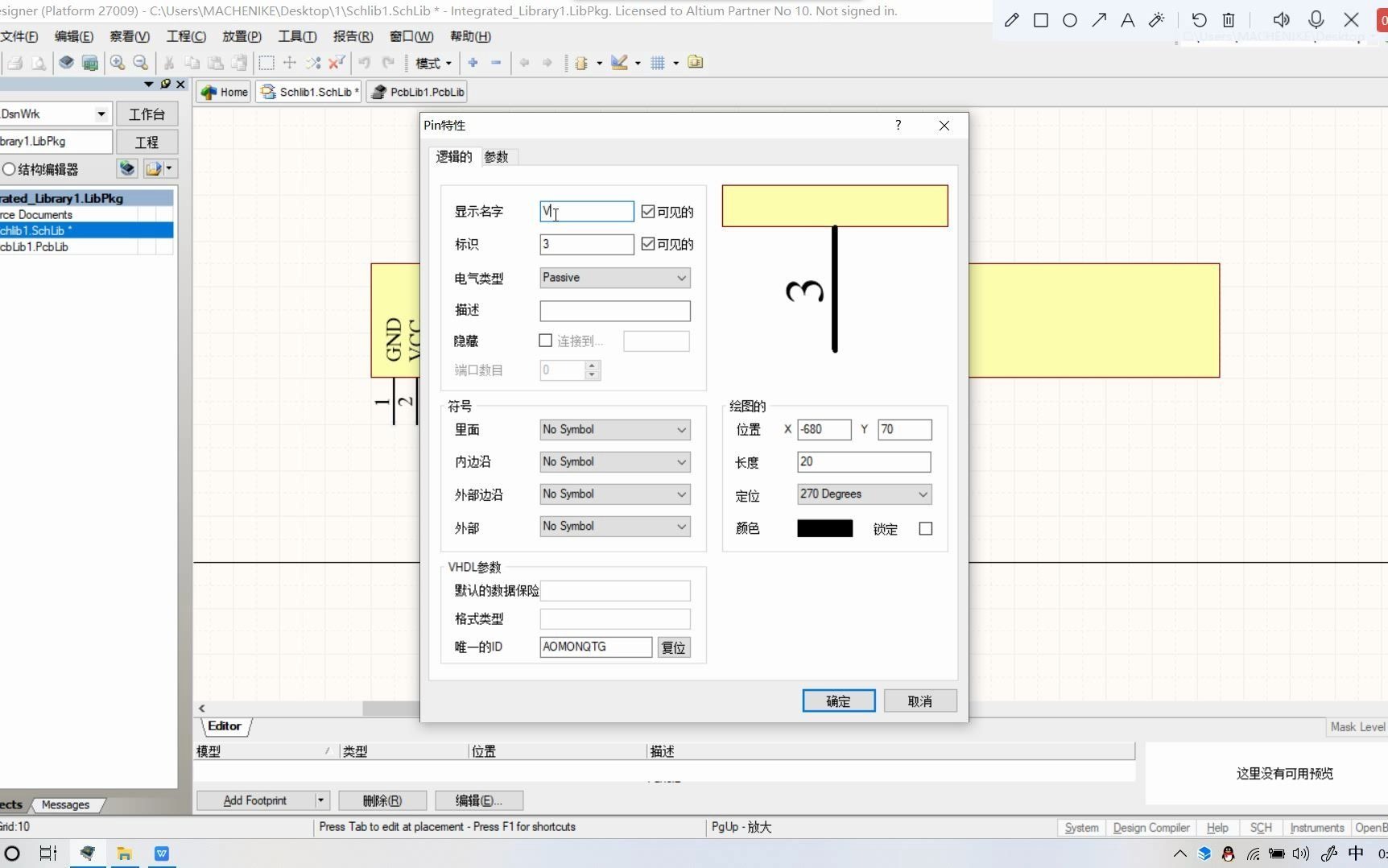This screenshot has height=868, width=1388.
Task: Enable the 锁定 checkbox
Action: click(x=924, y=528)
